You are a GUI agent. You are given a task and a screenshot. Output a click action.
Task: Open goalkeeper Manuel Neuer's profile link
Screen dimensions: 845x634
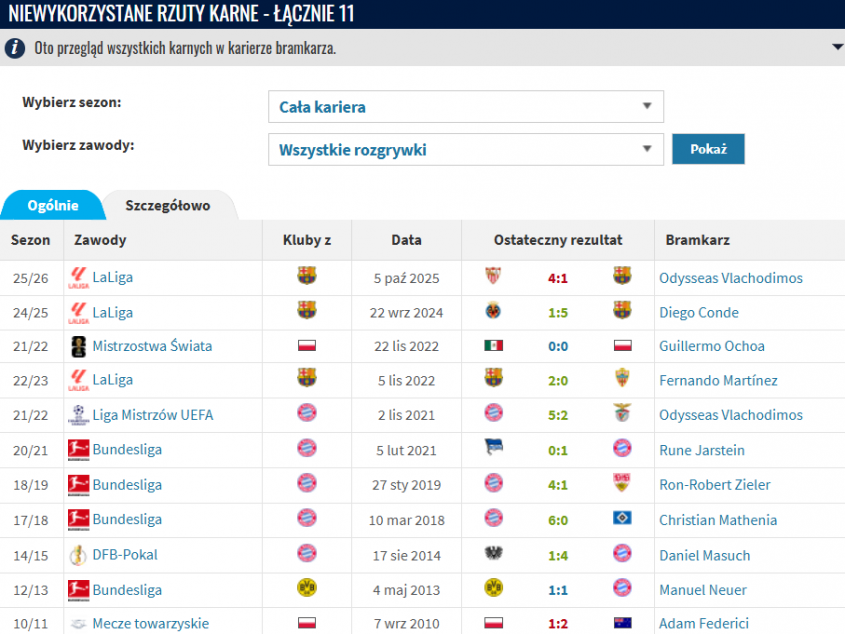click(702, 590)
